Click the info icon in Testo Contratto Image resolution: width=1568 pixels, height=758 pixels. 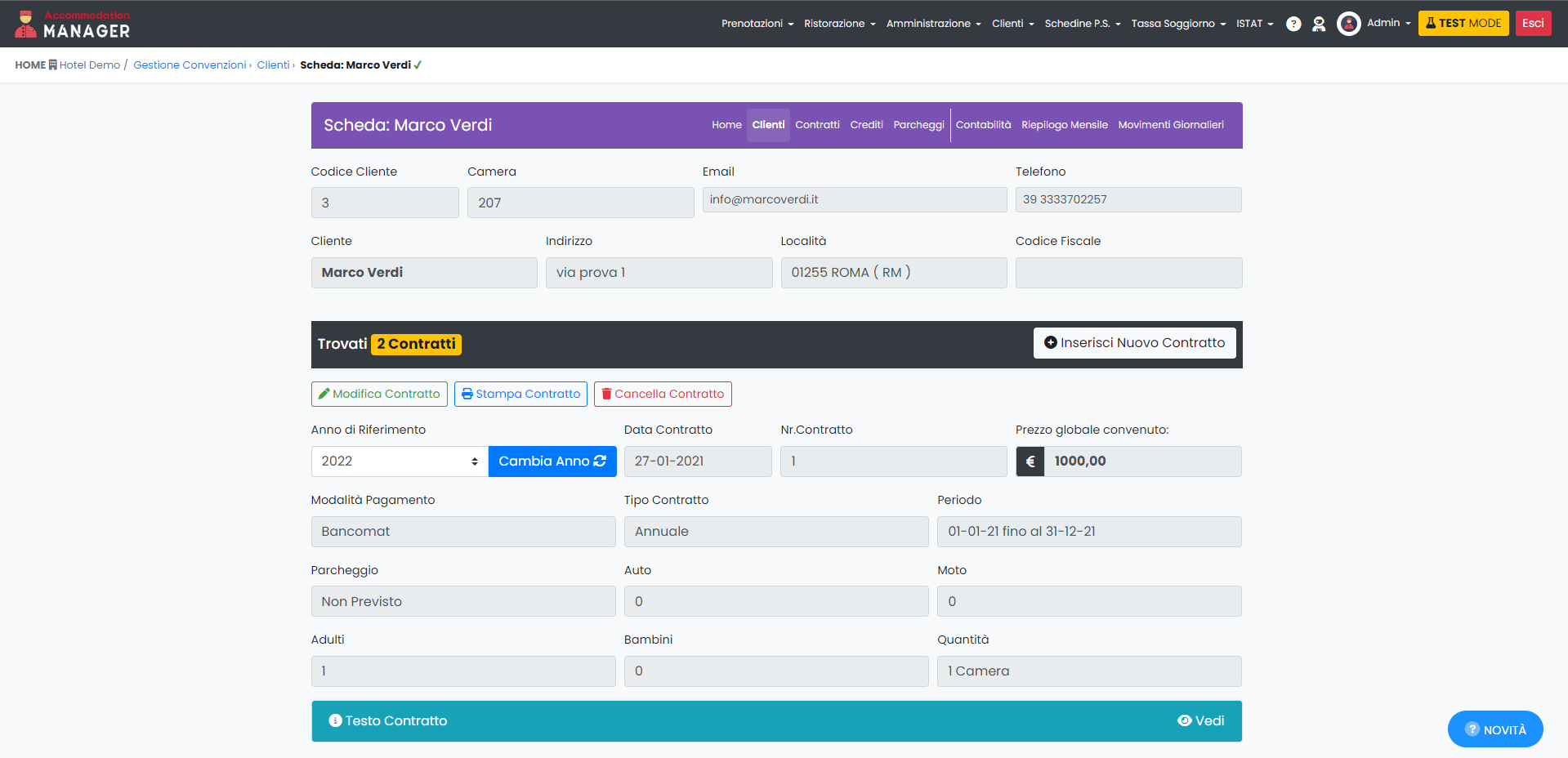click(x=335, y=720)
